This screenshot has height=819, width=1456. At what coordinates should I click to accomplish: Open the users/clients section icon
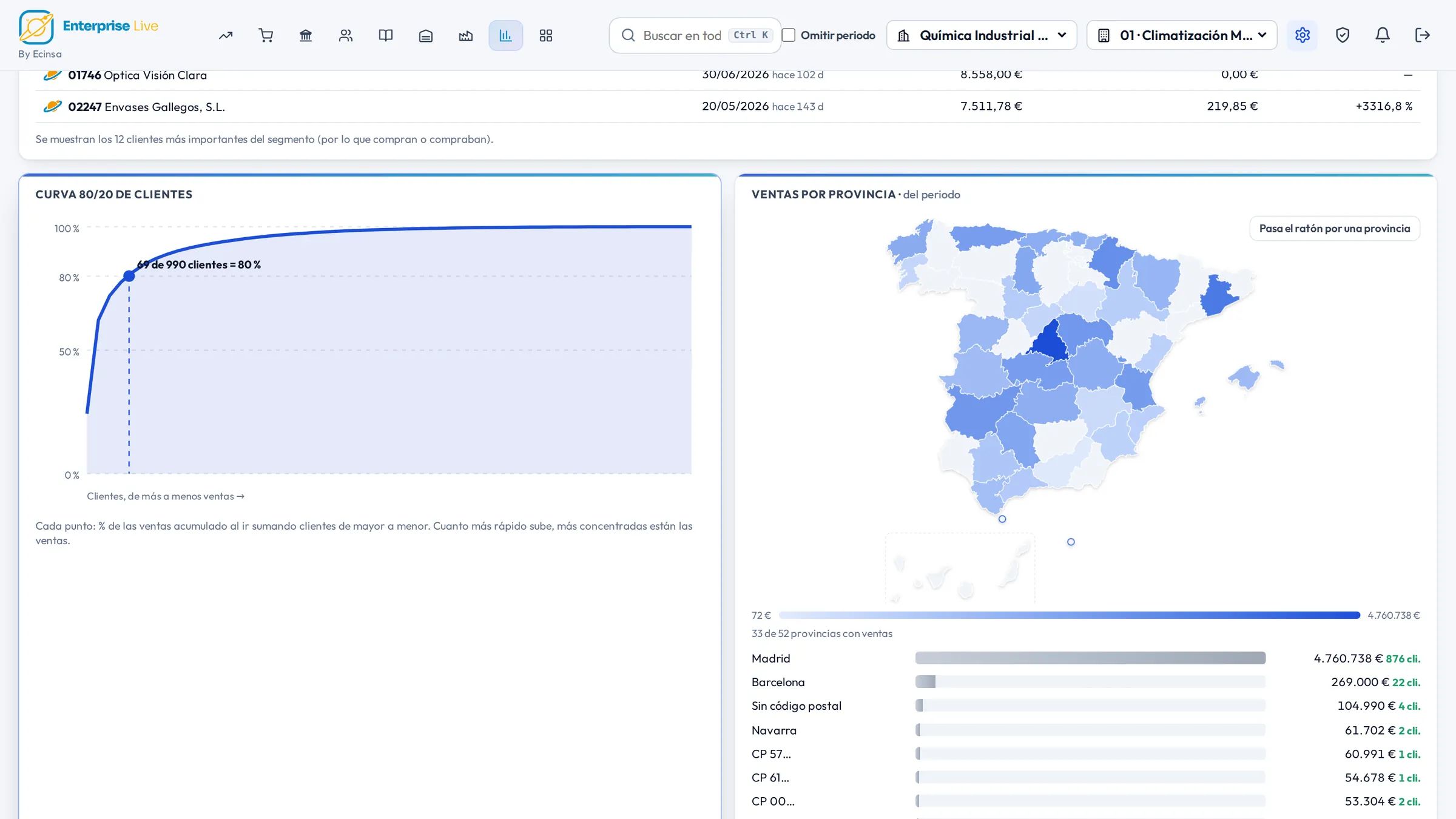tap(346, 35)
